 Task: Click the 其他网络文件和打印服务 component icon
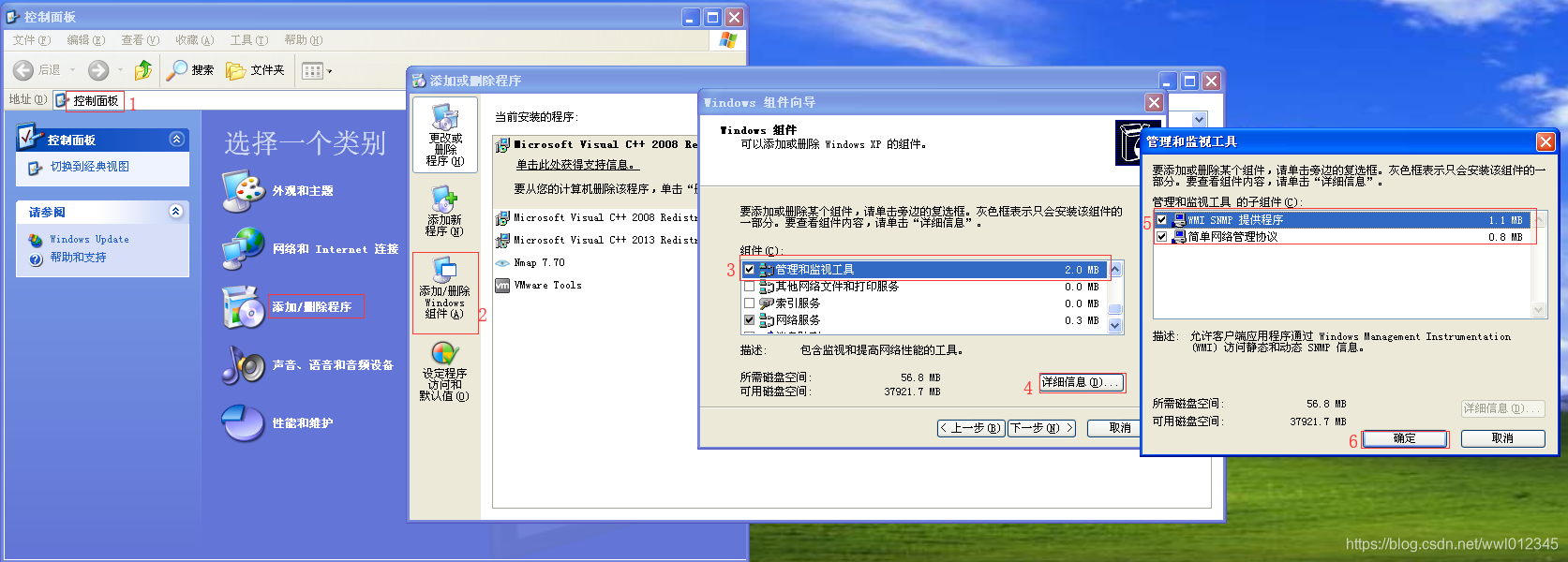click(x=766, y=287)
